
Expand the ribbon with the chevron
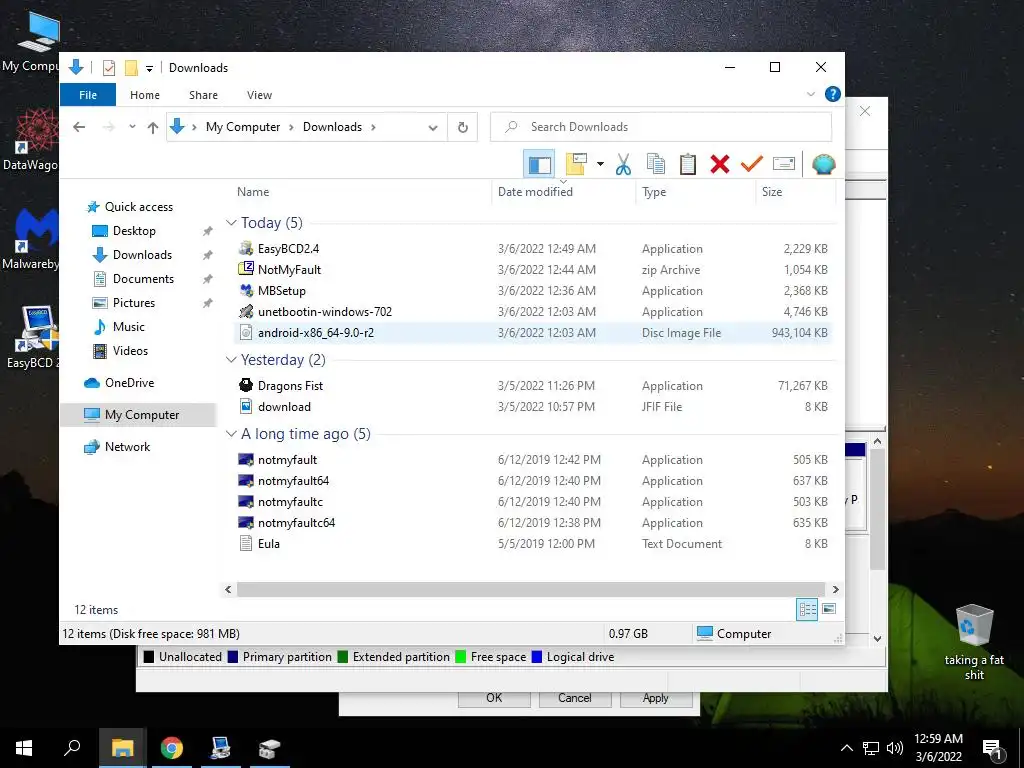[x=811, y=94]
